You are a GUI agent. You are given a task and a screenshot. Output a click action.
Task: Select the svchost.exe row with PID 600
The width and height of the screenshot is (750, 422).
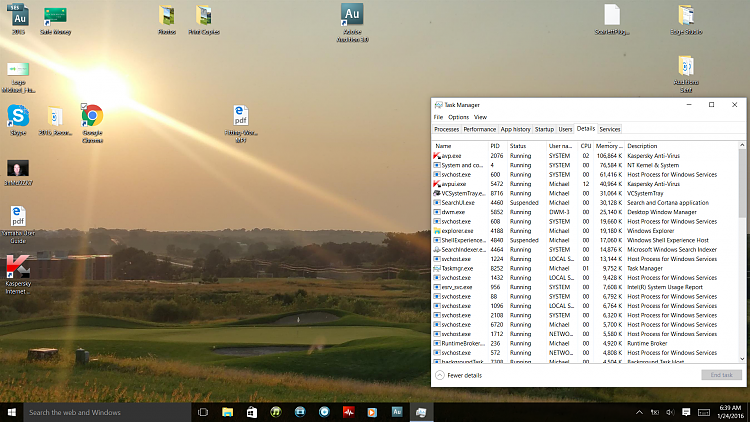click(x=585, y=175)
